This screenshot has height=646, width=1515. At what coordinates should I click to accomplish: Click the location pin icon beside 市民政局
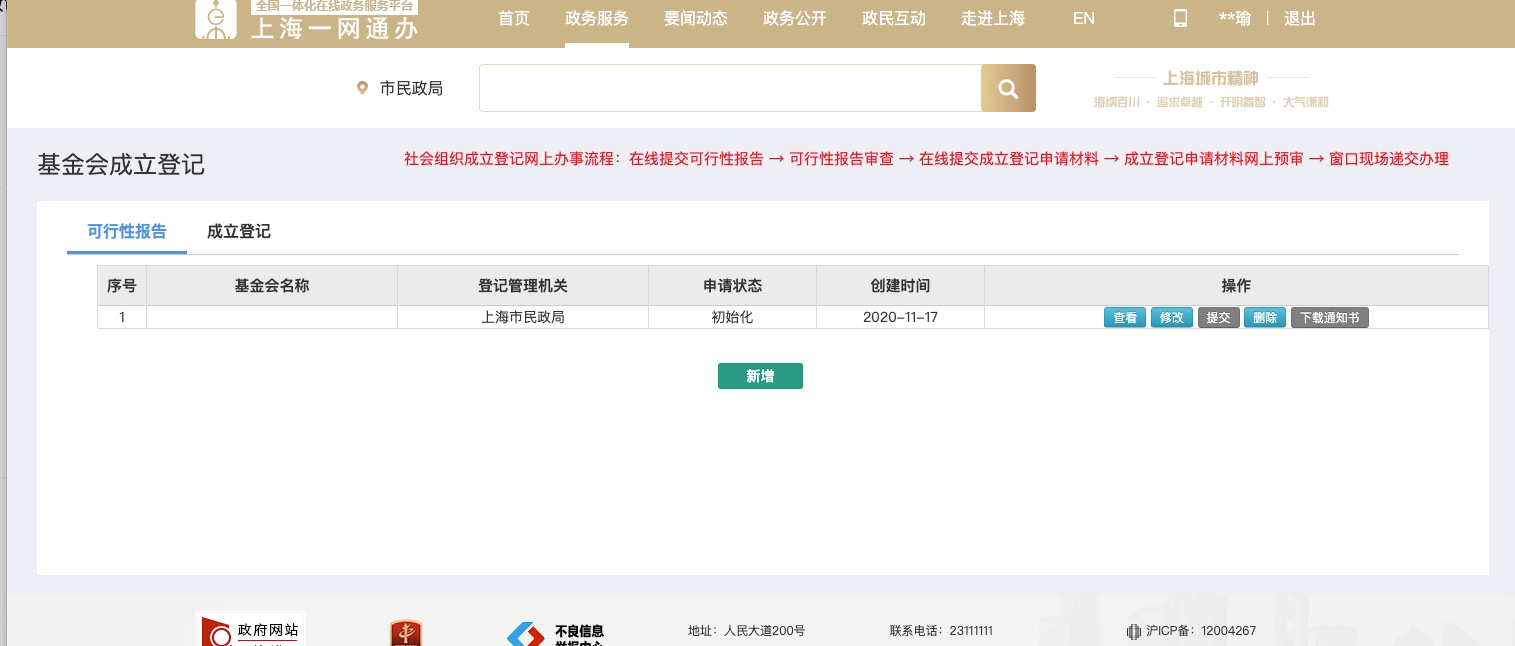(362, 88)
